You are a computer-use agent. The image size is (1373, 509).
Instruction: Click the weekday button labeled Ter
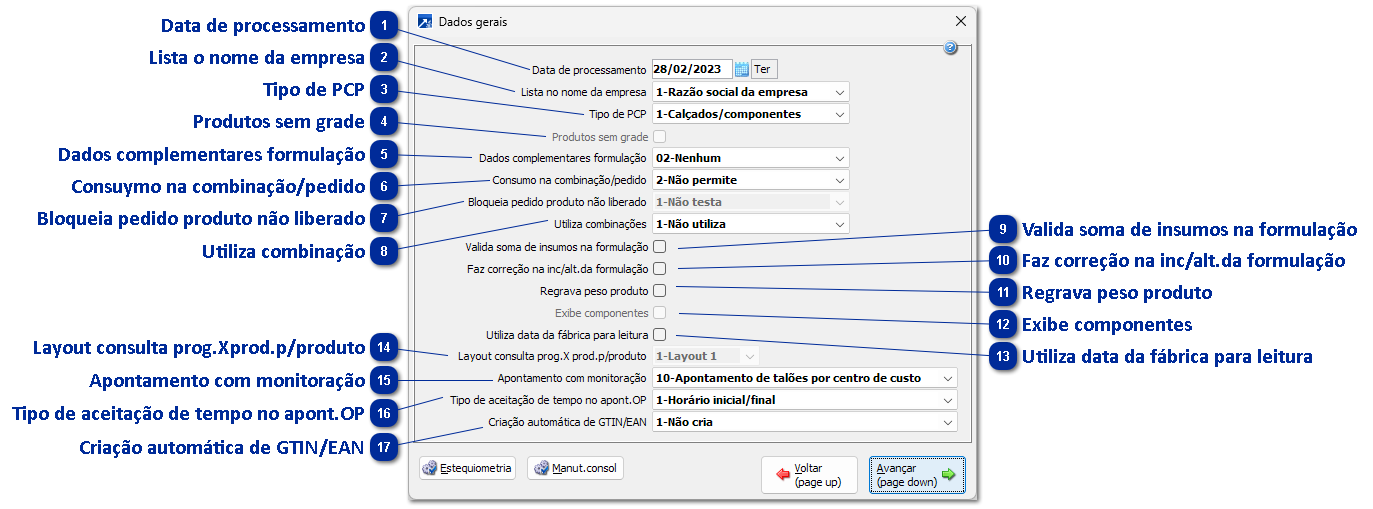pyautogui.click(x=764, y=69)
